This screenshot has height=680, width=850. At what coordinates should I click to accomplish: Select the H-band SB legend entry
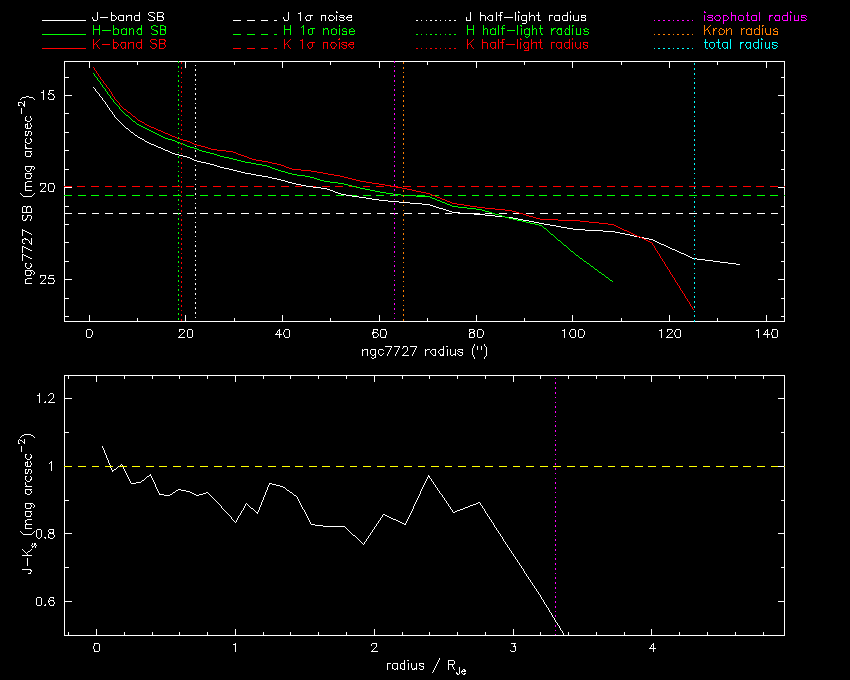point(124,32)
